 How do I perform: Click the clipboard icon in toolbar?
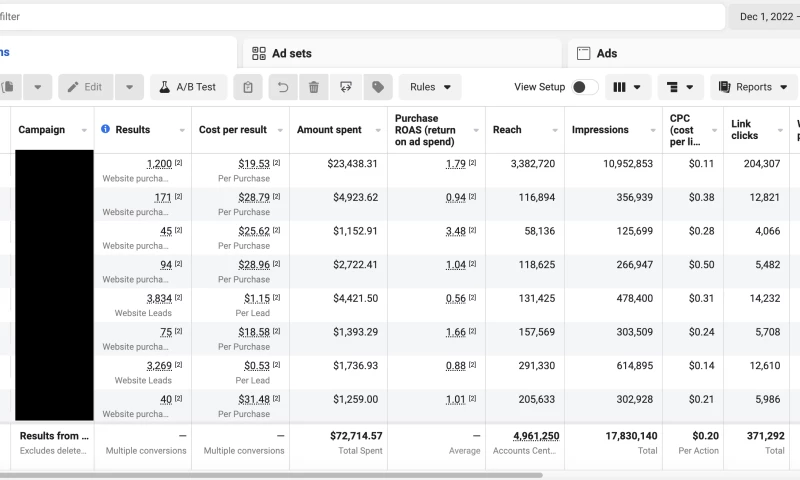coord(248,87)
